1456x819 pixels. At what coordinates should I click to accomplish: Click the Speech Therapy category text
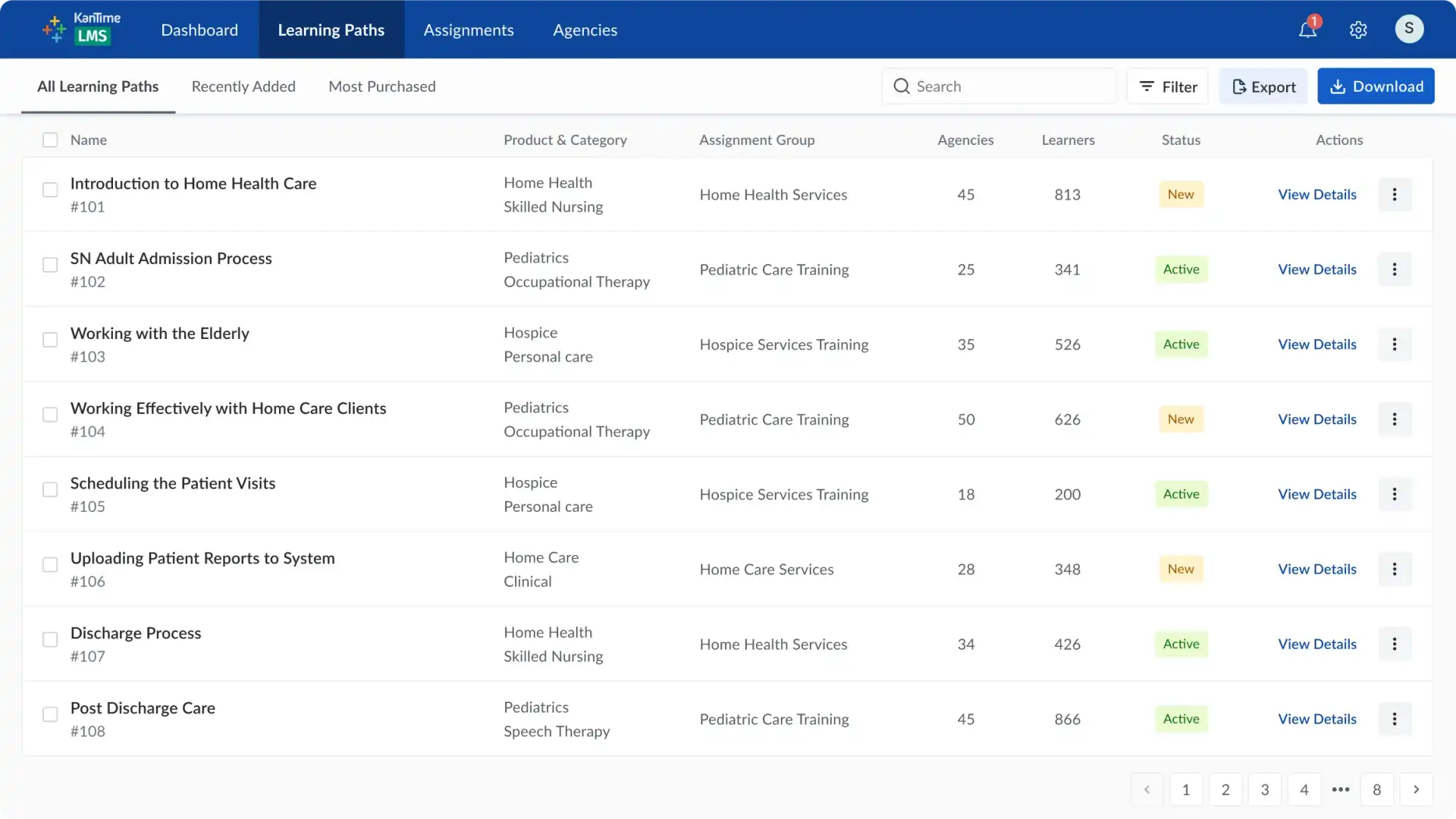pyautogui.click(x=557, y=731)
